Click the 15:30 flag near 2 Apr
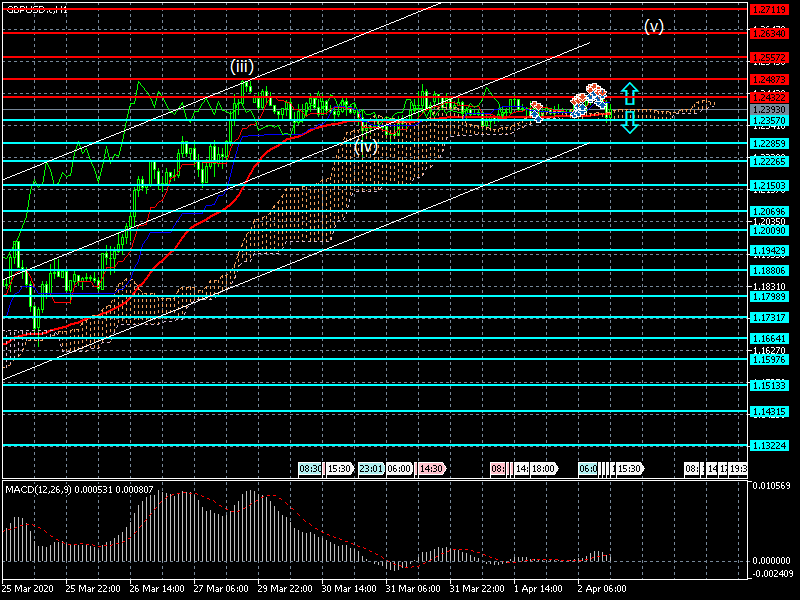Viewport: 800px width, 600px height. (x=628, y=468)
